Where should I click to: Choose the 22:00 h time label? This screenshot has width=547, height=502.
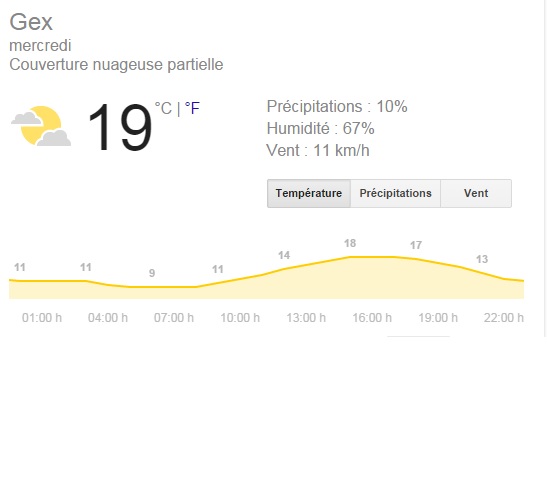[504, 318]
